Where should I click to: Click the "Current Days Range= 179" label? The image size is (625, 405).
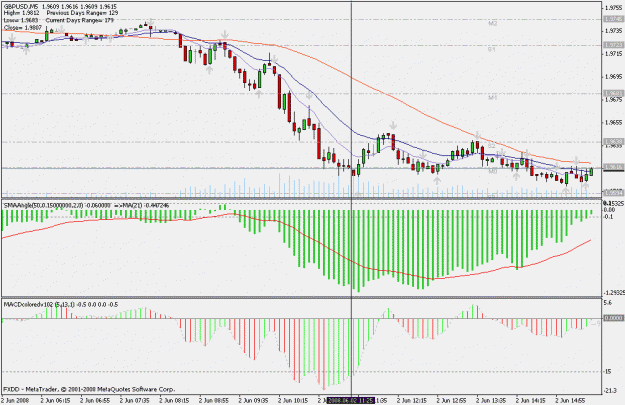coord(80,20)
